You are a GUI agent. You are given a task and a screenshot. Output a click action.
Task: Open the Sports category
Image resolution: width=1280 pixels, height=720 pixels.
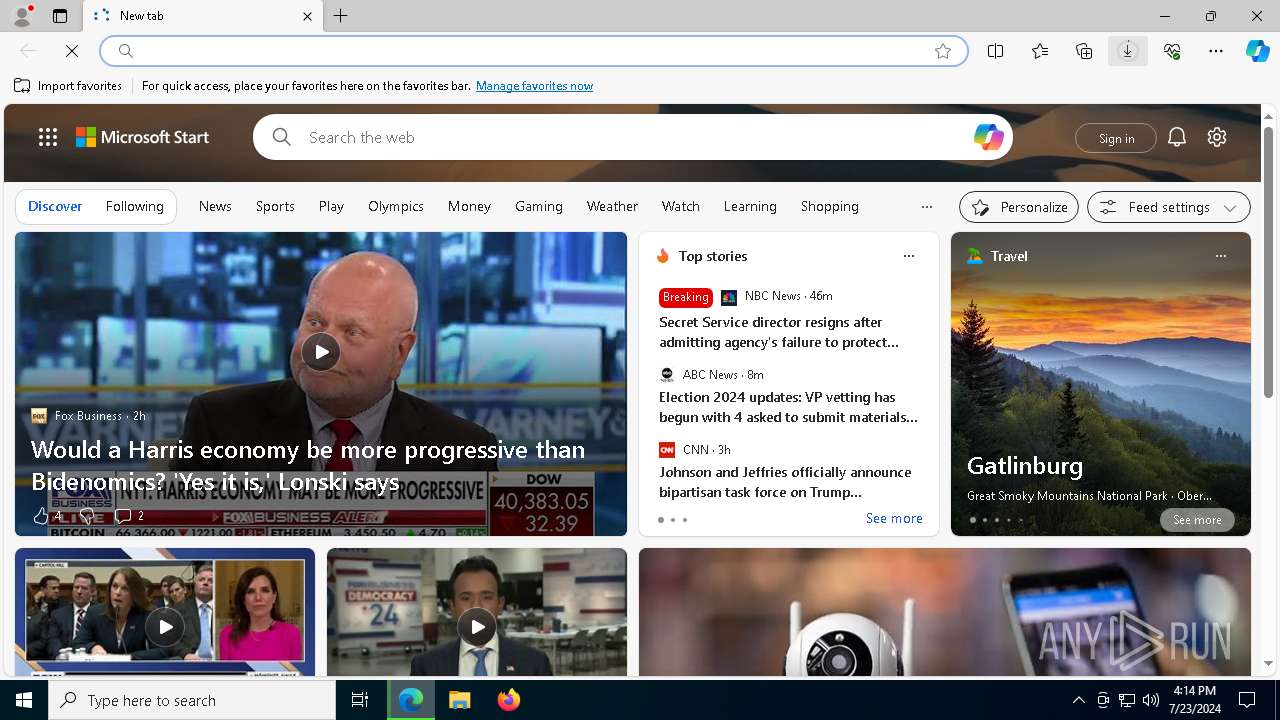[275, 206]
